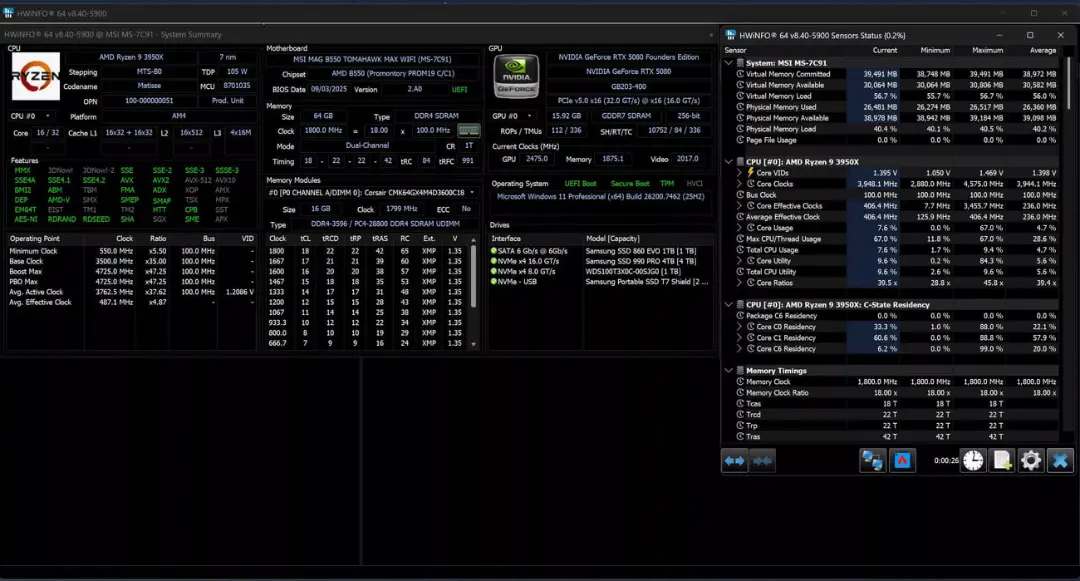Collapse the C-State Residency sensor group
This screenshot has width=1080, height=581.
tap(729, 304)
